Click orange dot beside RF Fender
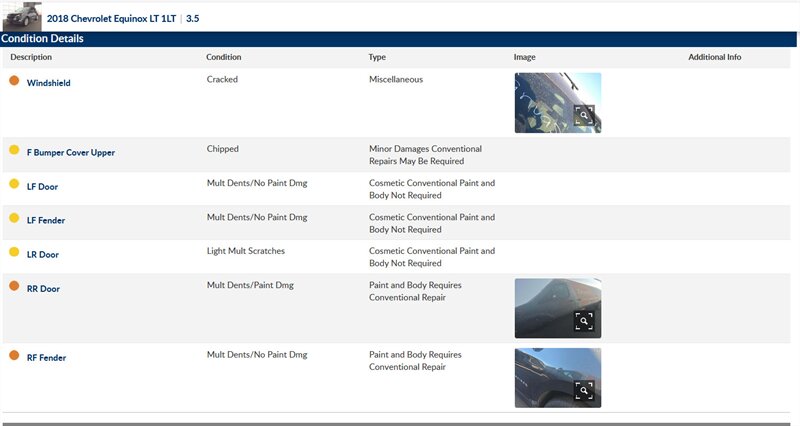The image size is (800, 426). (14, 355)
